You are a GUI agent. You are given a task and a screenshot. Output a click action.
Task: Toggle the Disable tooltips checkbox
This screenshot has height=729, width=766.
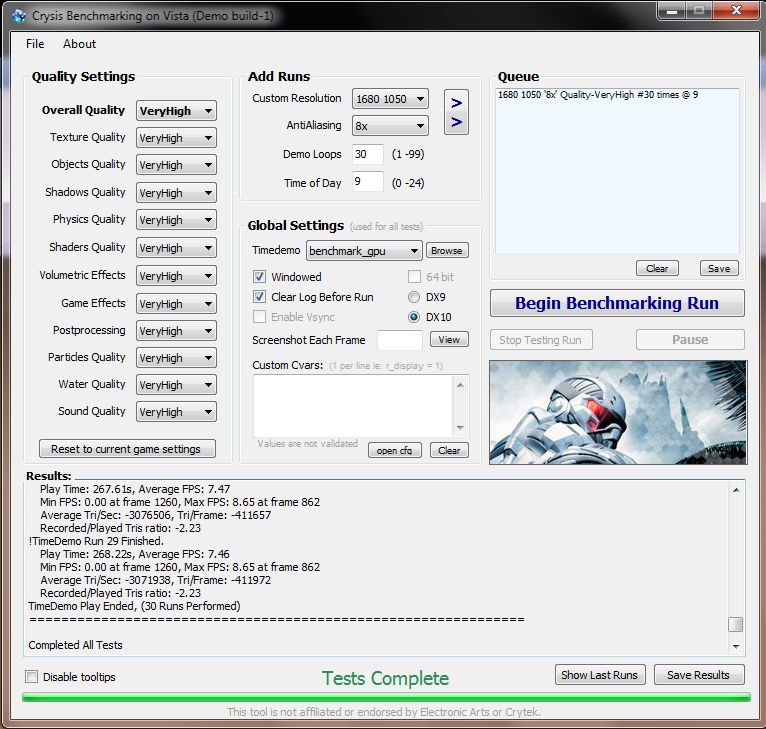coord(32,677)
